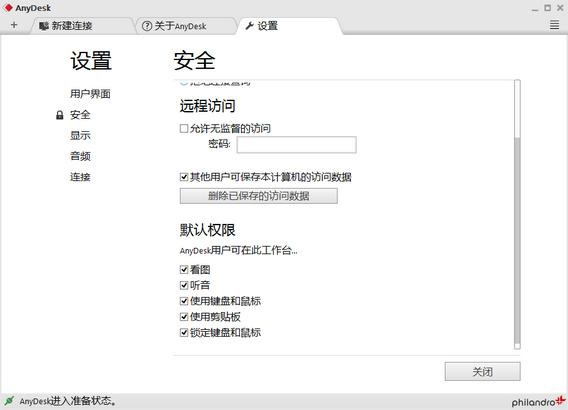Click the vertical scrollbar in settings panel
The width and height of the screenshot is (568, 410).
coord(517,214)
